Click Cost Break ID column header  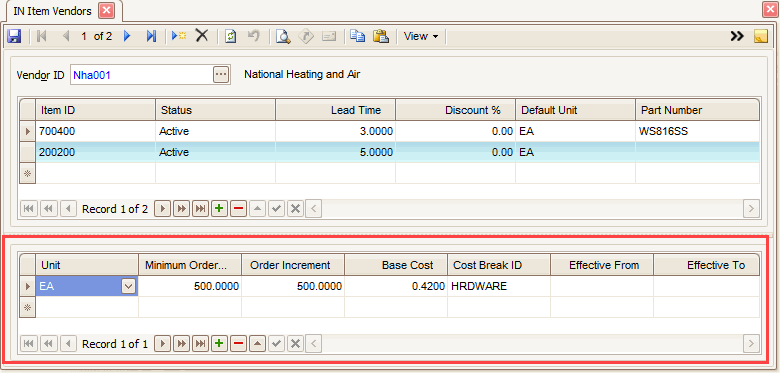tap(499, 265)
